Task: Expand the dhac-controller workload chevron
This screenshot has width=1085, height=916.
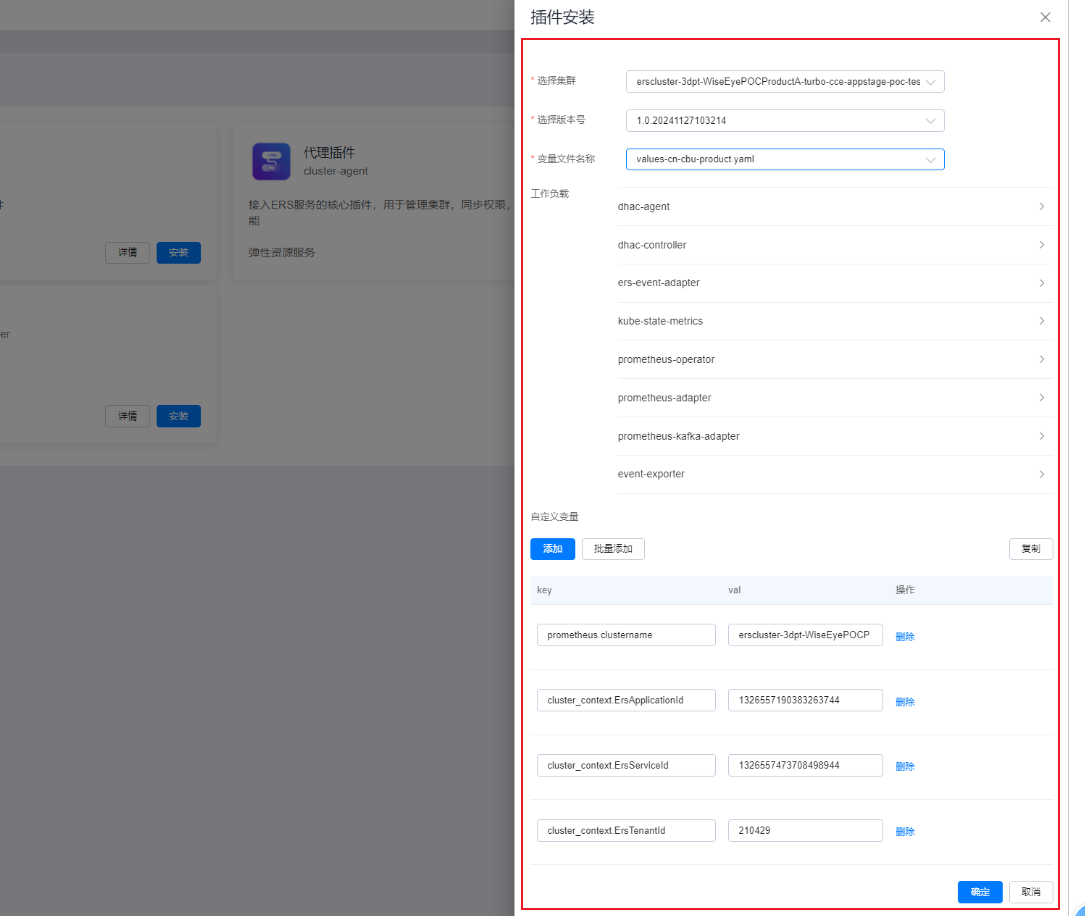Action: click(x=1041, y=245)
